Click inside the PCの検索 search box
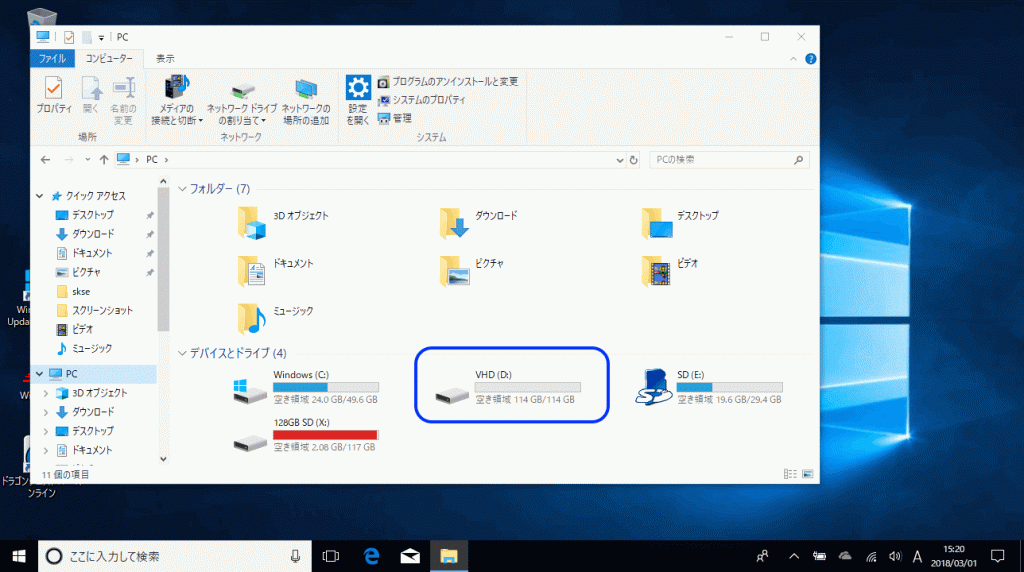 click(x=729, y=160)
